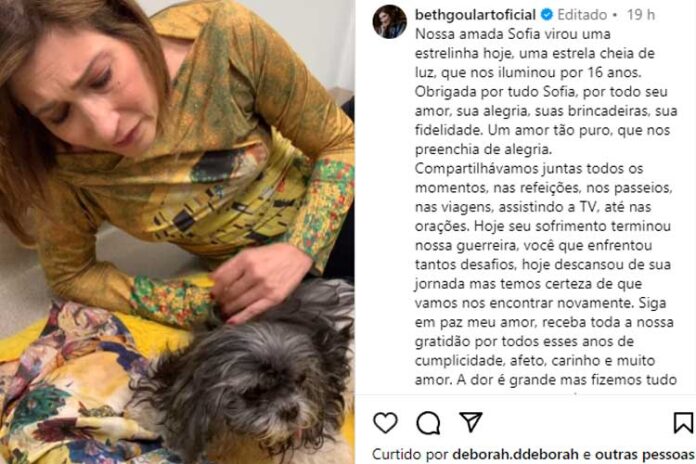Click the "Curtido por" text
Screen dimensions: 696x464
tap(410, 455)
